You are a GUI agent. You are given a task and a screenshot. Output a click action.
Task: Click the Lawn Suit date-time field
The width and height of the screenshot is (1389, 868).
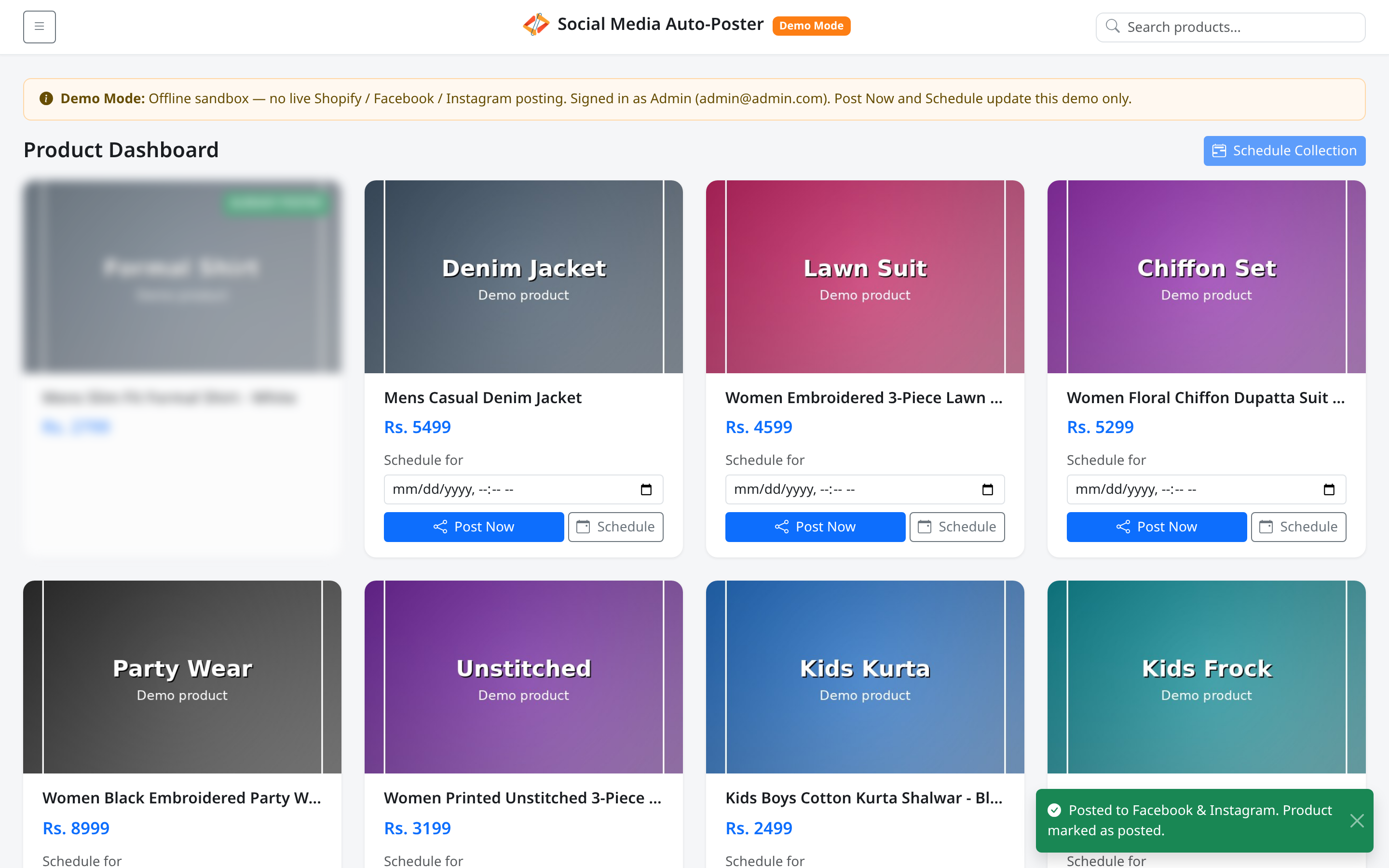point(865,489)
